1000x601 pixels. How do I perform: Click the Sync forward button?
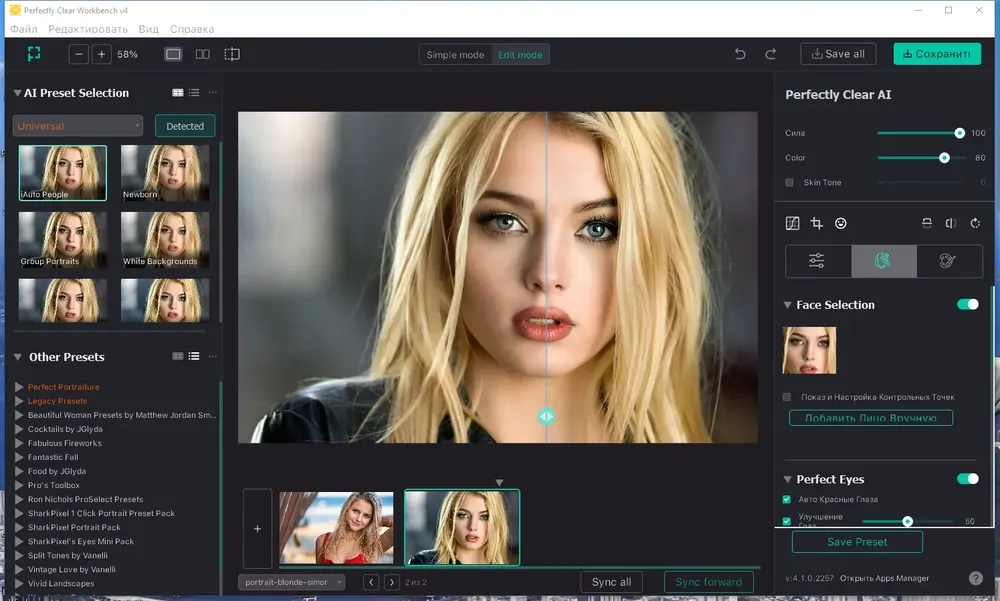click(709, 582)
